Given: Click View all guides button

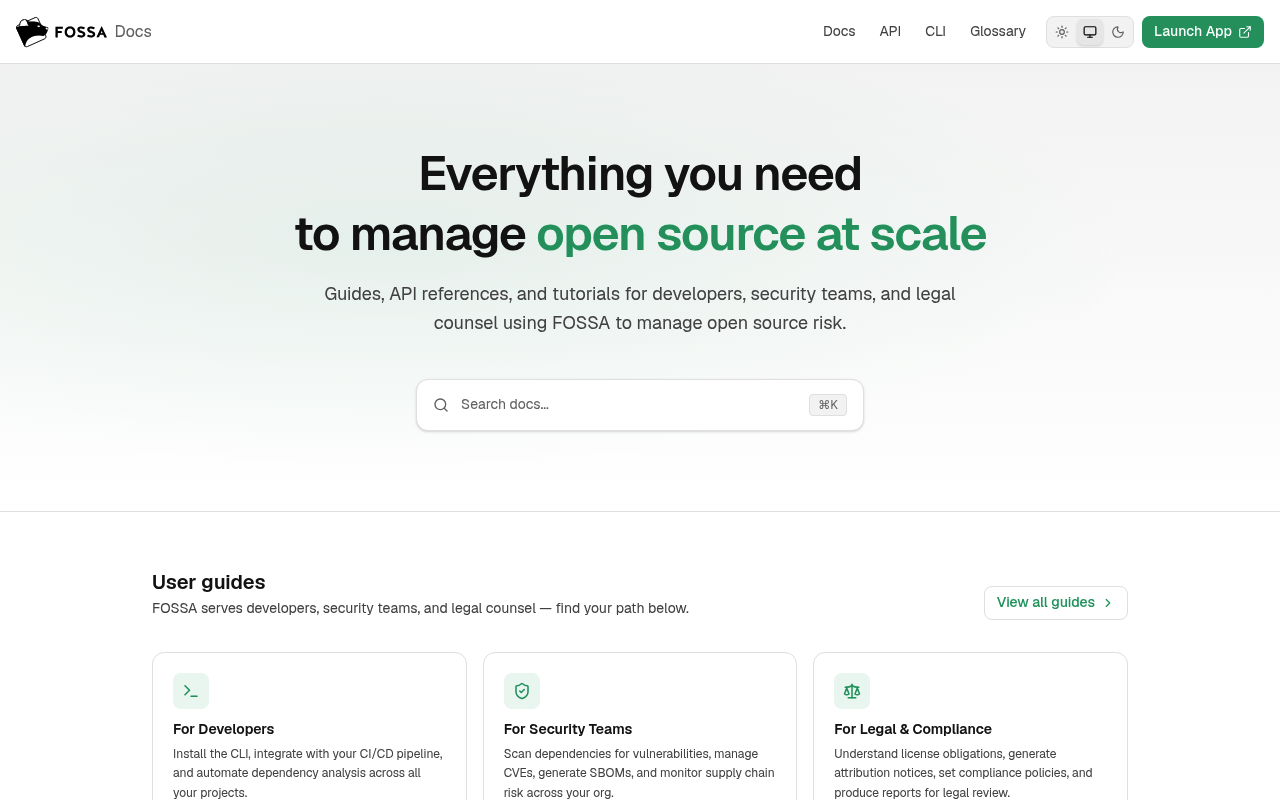Looking at the screenshot, I should point(1056,603).
